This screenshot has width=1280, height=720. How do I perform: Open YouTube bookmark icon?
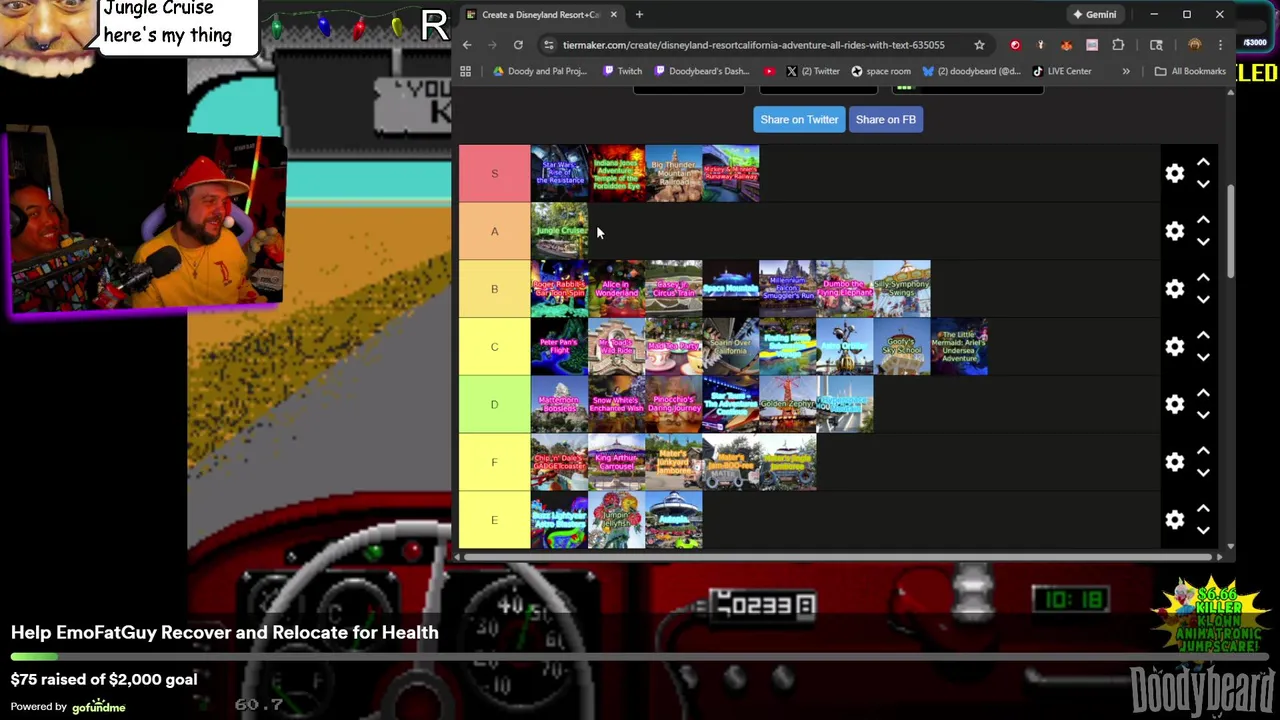(x=769, y=71)
